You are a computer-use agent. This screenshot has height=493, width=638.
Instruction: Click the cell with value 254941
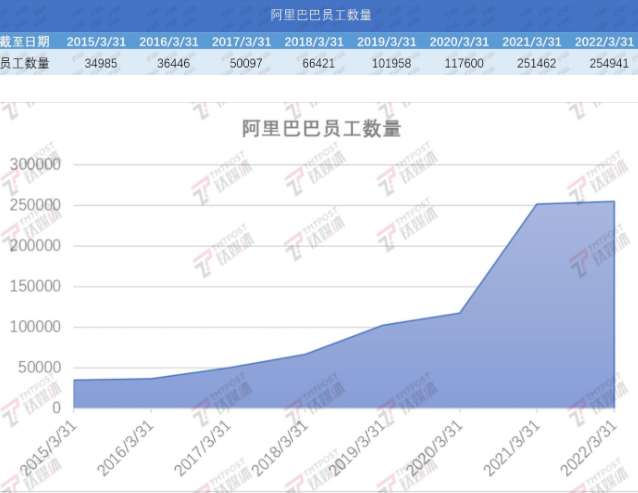(609, 63)
